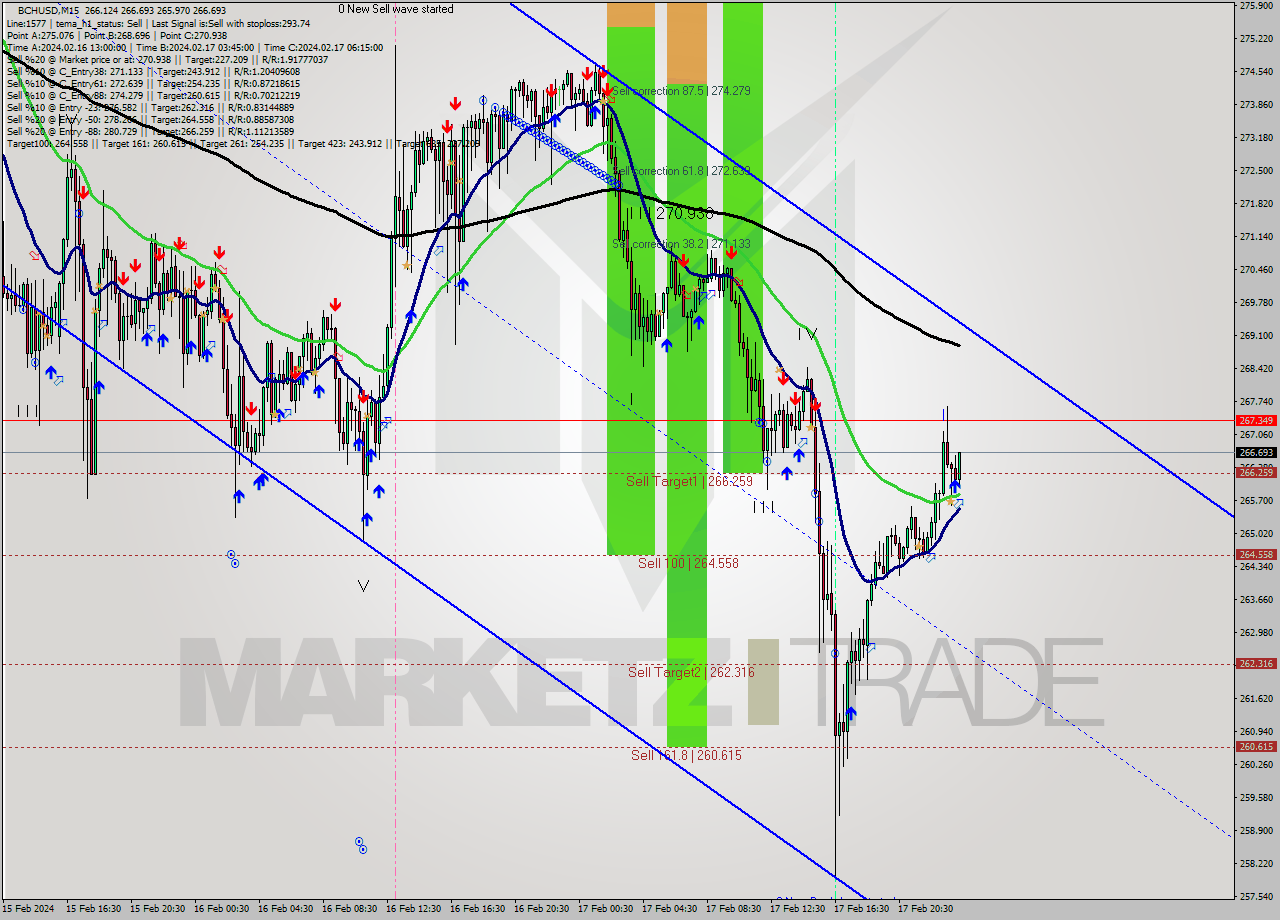The width and height of the screenshot is (1280, 920).
Task: Click the 262.316 price axis tag
Action: (1256, 664)
